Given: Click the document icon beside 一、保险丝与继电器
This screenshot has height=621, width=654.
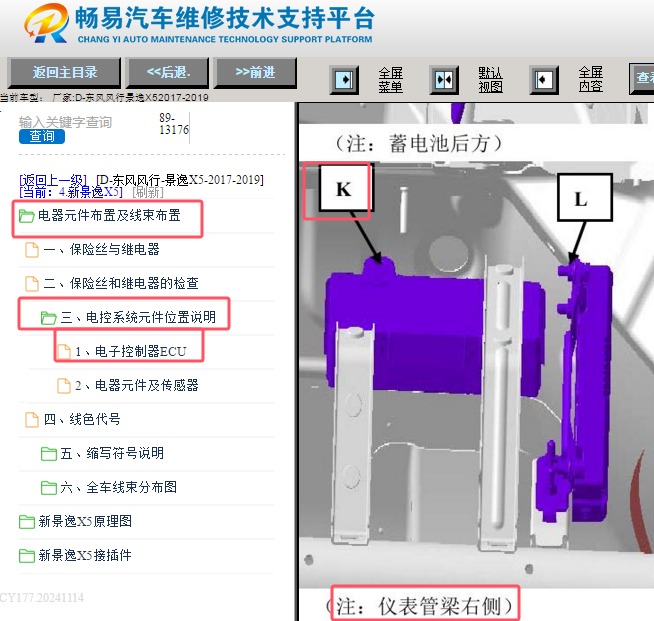Looking at the screenshot, I should coord(32,250).
